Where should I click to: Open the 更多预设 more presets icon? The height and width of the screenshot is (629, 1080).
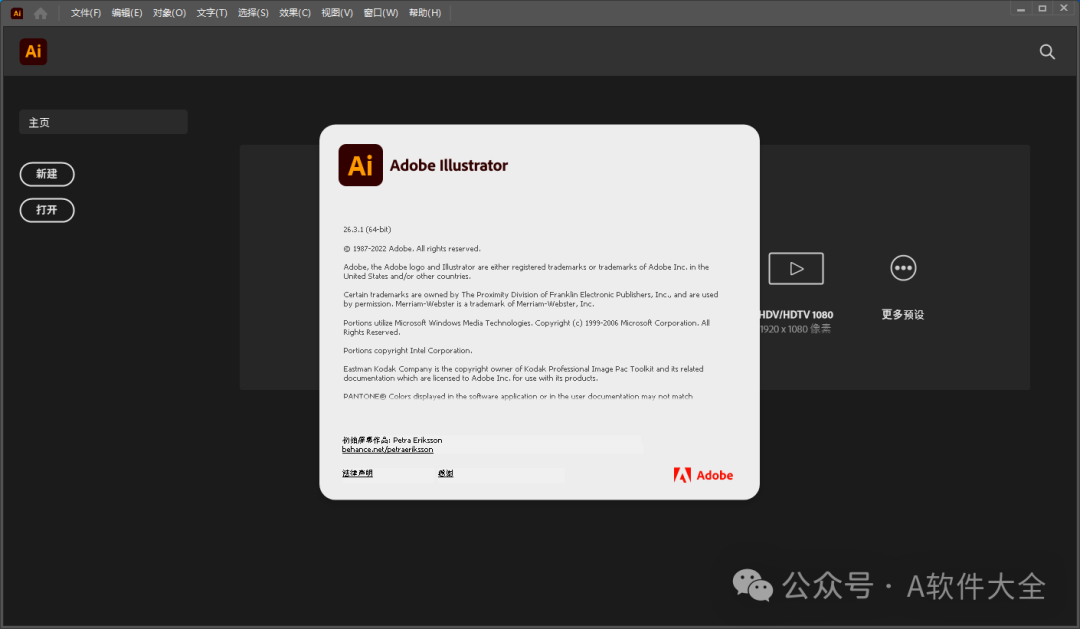[x=903, y=268]
